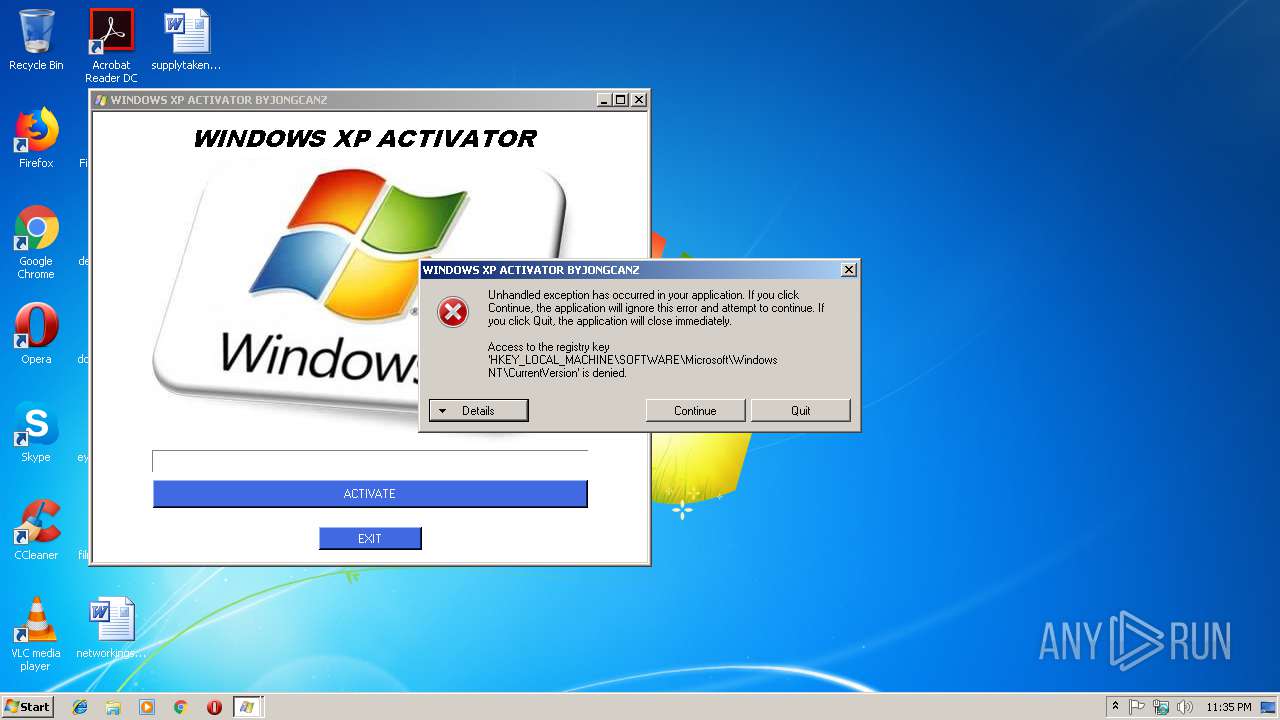Close the Windows XP Activator main window
The image size is (1280, 720).
coord(639,100)
